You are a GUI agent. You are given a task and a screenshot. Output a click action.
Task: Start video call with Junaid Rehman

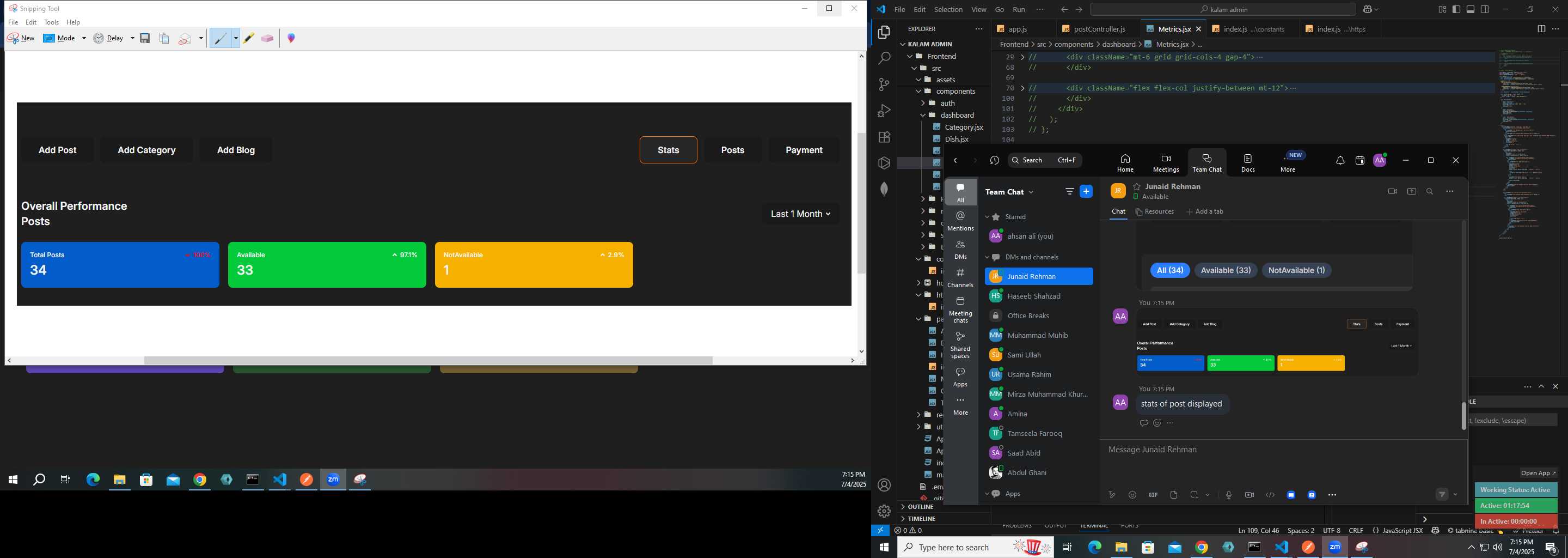click(x=1392, y=191)
